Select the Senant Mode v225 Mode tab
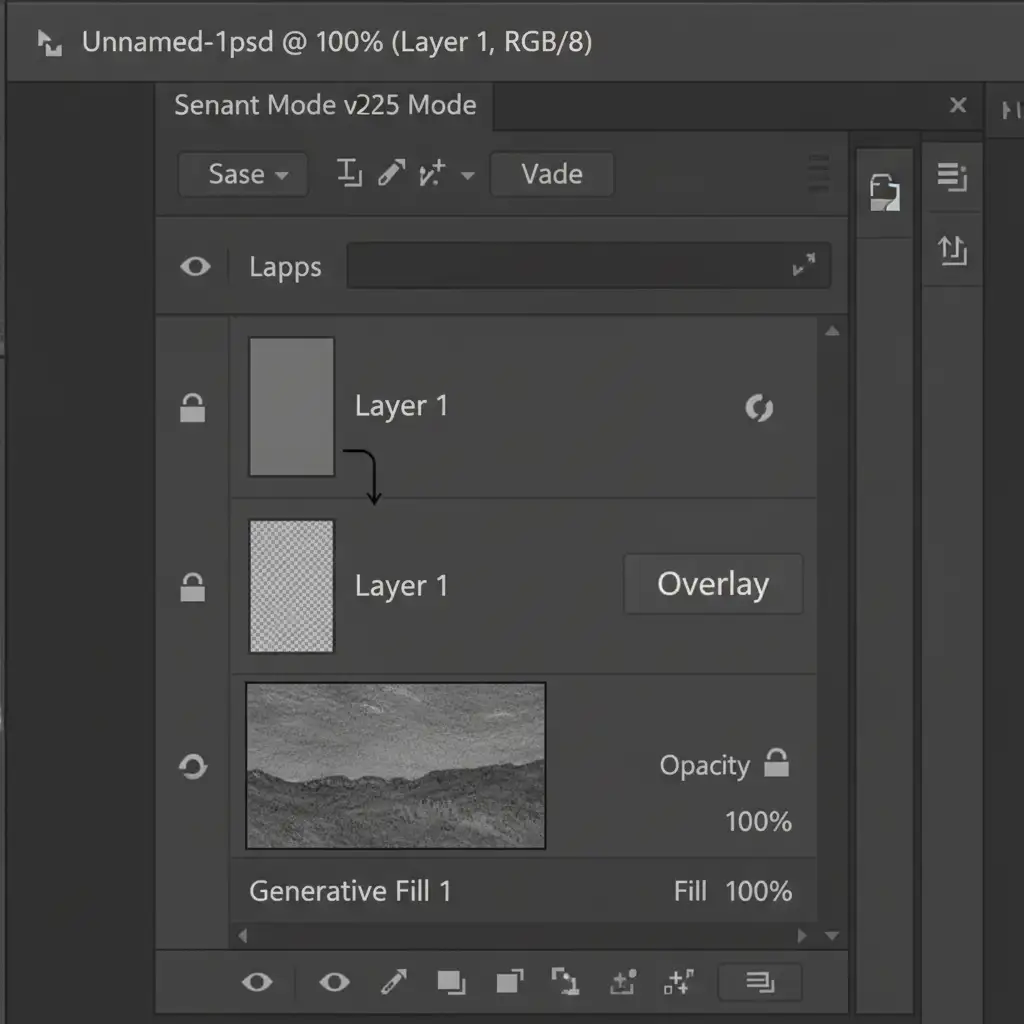The height and width of the screenshot is (1024, 1024). point(325,105)
